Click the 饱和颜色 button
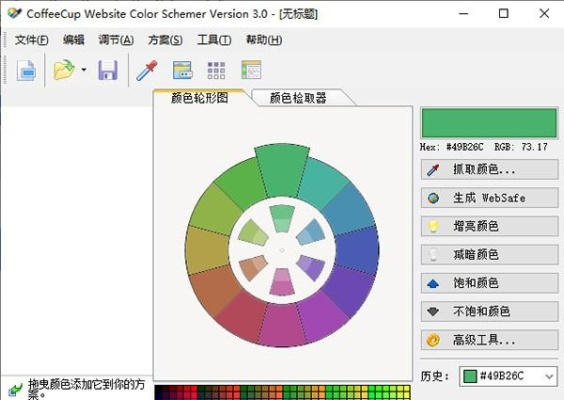Screen dimensions: 564x400 (x=490, y=283)
